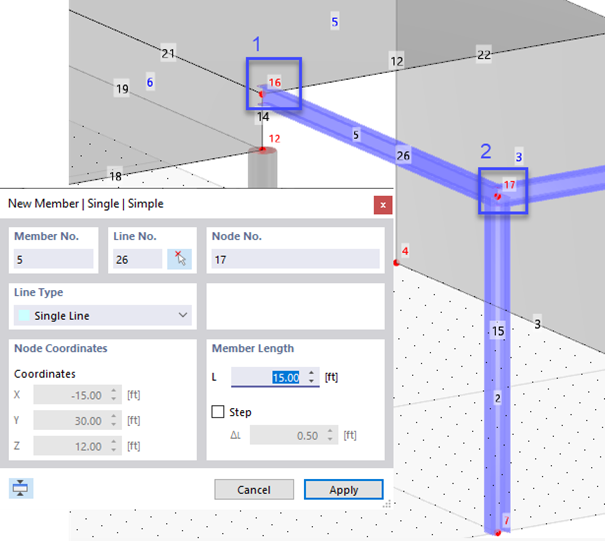
Task: Select node 16 in the model view
Action: tap(263, 94)
